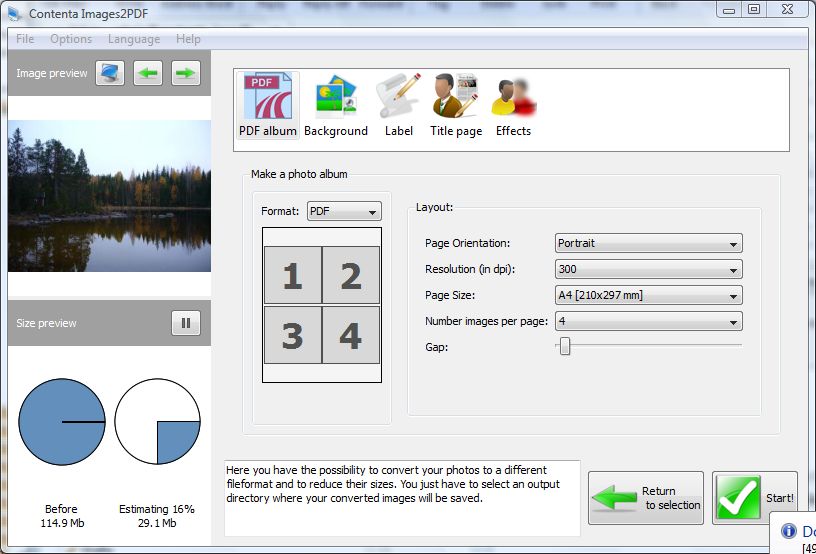Click the Start! button
816x554 pixels.
(755, 498)
